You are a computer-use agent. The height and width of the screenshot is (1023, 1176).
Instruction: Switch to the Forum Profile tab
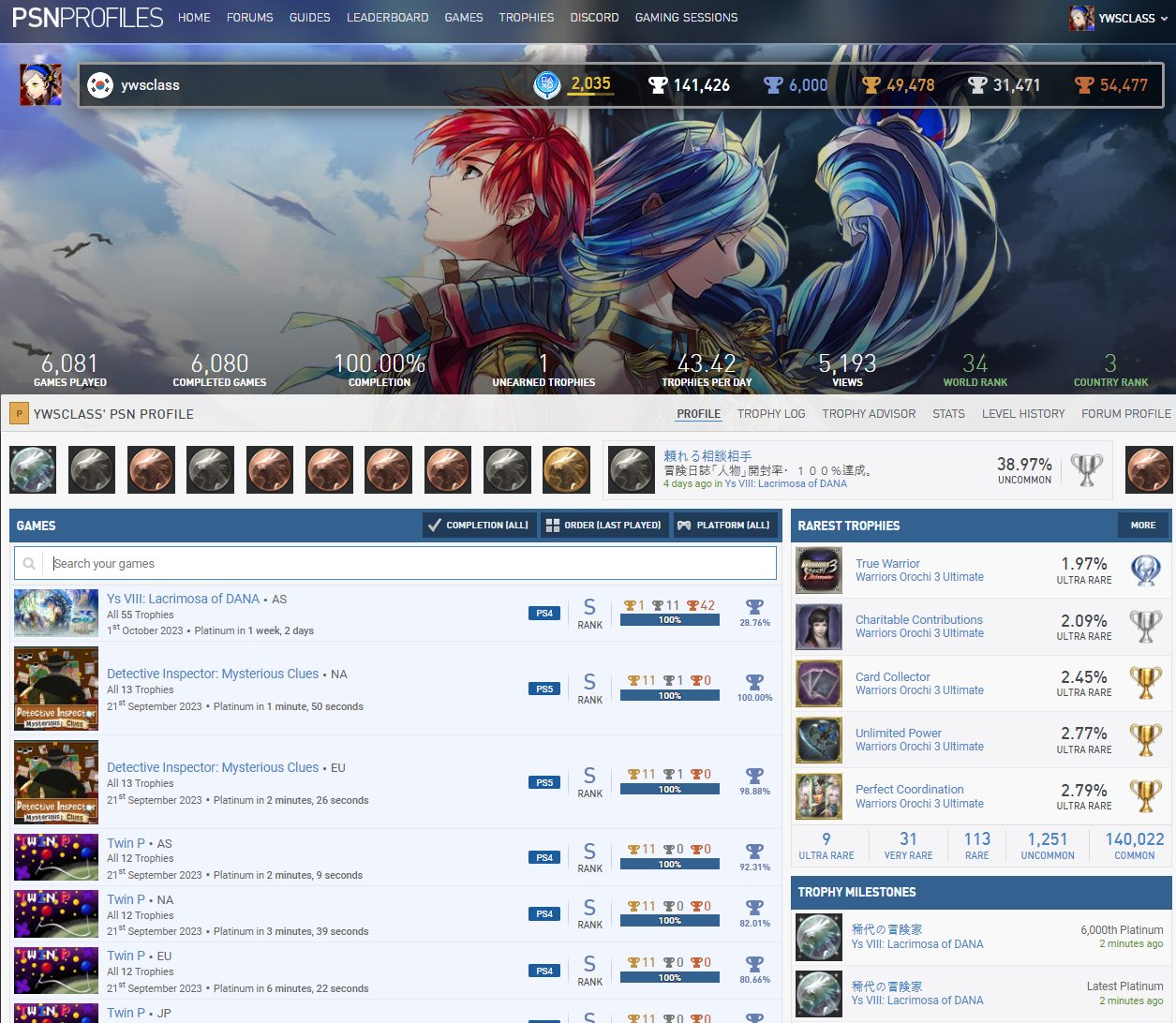pos(1126,413)
